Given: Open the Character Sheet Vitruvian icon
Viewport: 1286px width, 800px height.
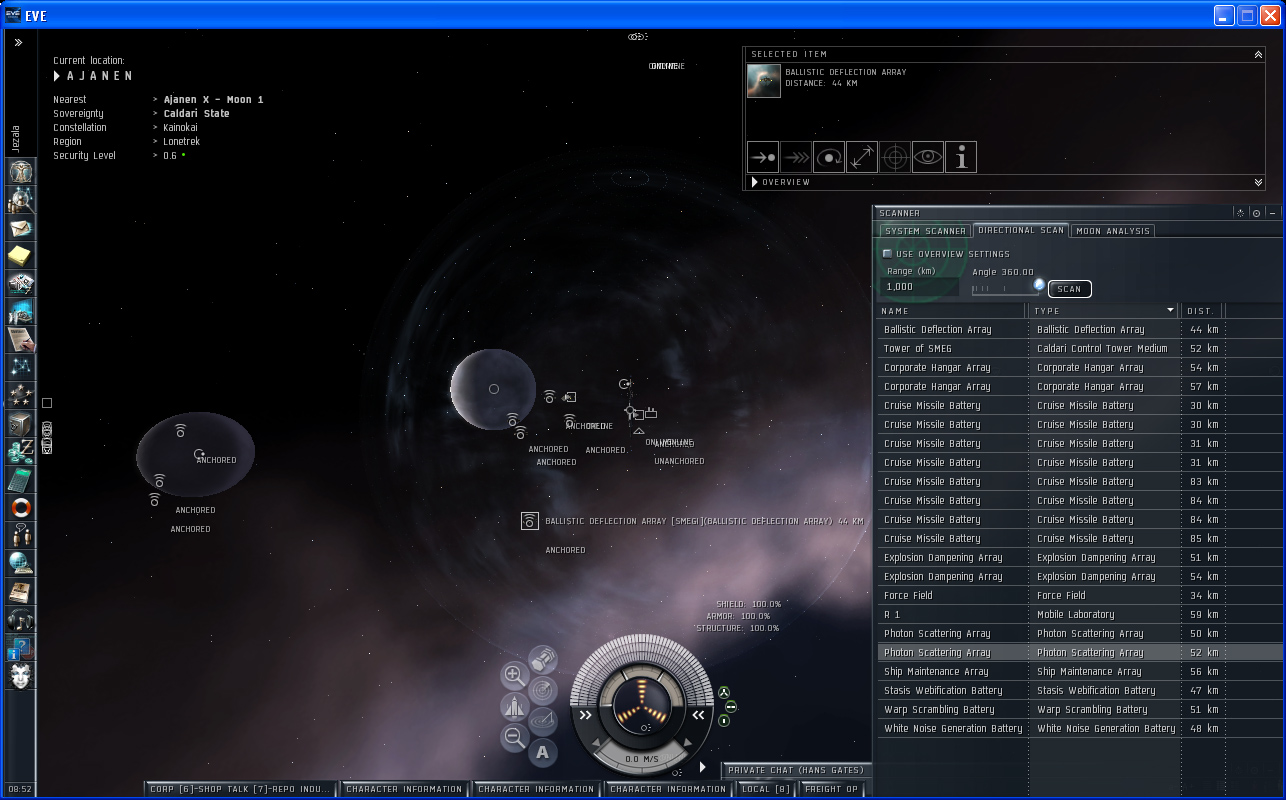Looking at the screenshot, I should click(21, 171).
